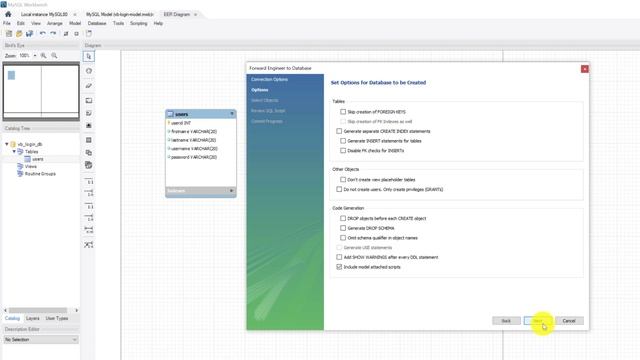Click the Bird's Eye diagram thumbnail
The image size is (640, 360).
pyautogui.click(x=41, y=91)
